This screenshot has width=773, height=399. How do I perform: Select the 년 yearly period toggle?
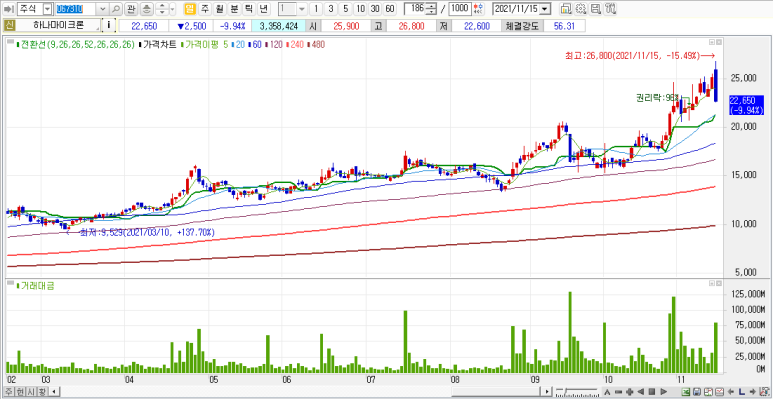point(264,9)
